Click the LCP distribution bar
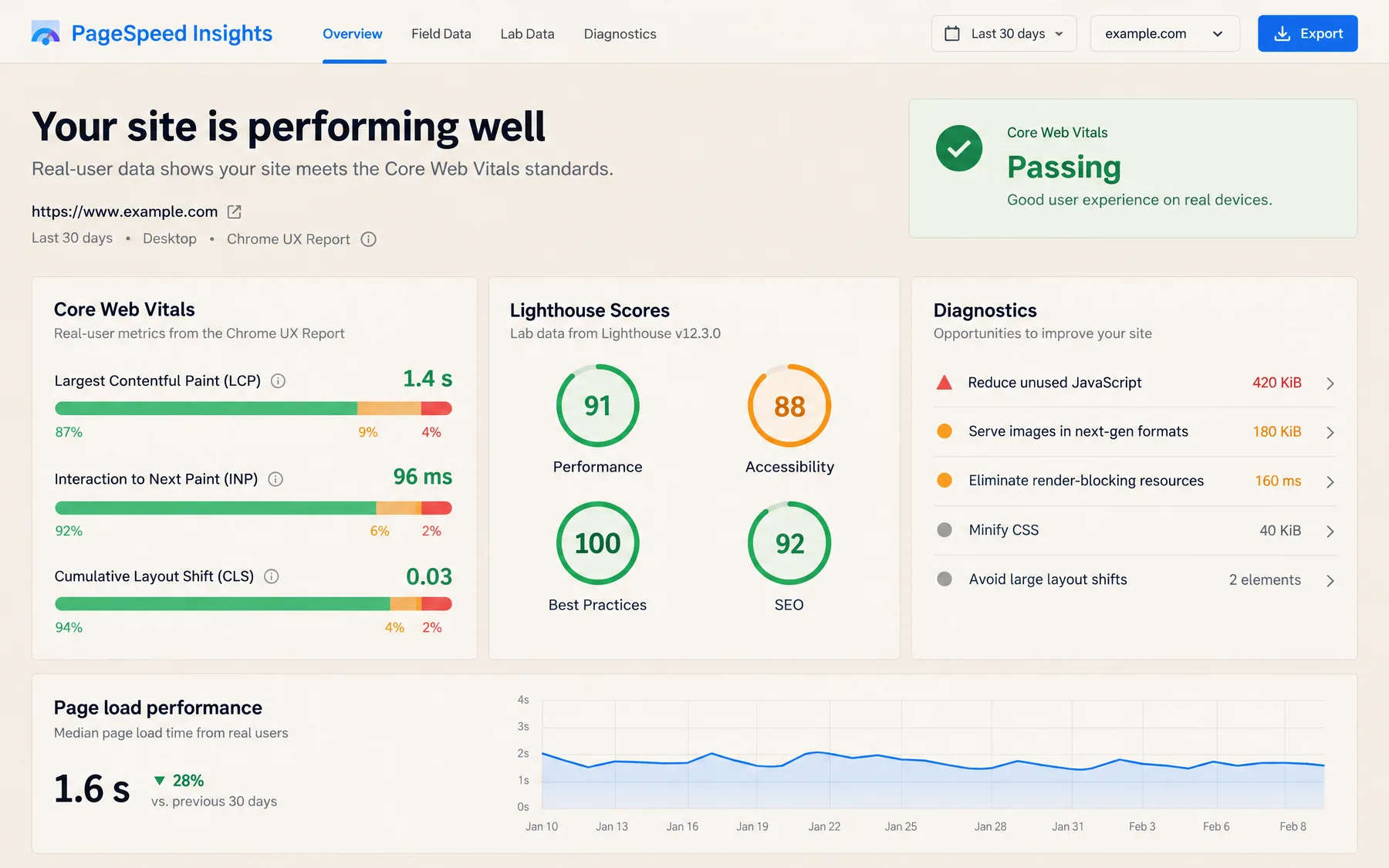Screen dimensions: 1389x868 pyautogui.click(x=253, y=409)
